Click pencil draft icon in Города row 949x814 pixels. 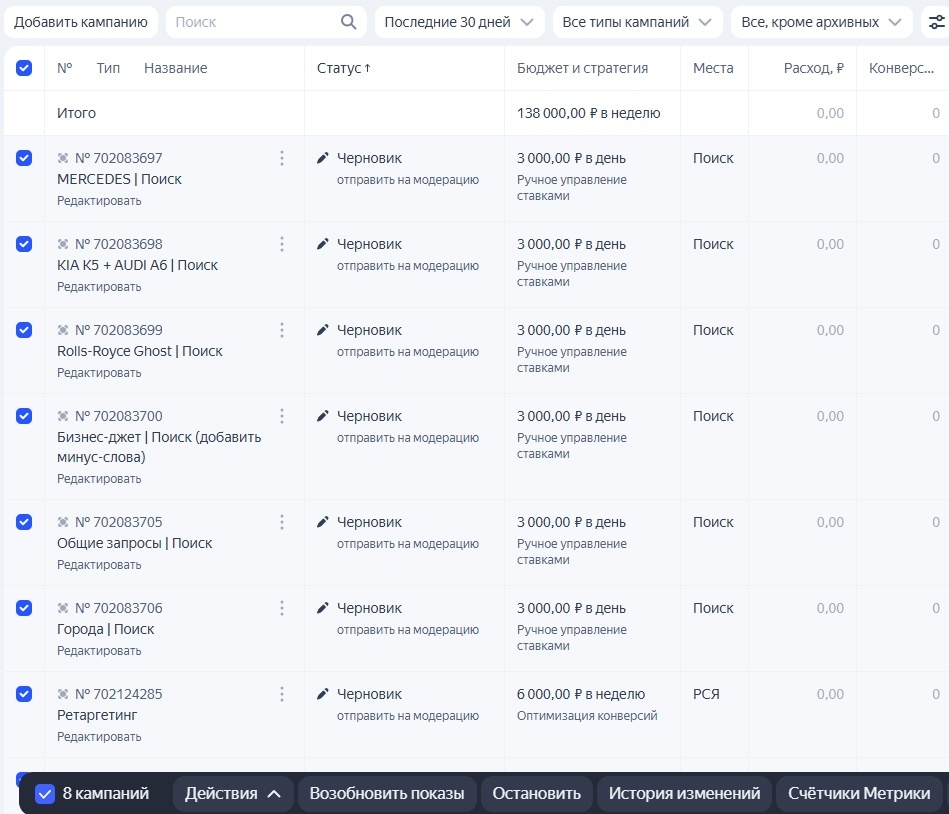click(x=323, y=608)
